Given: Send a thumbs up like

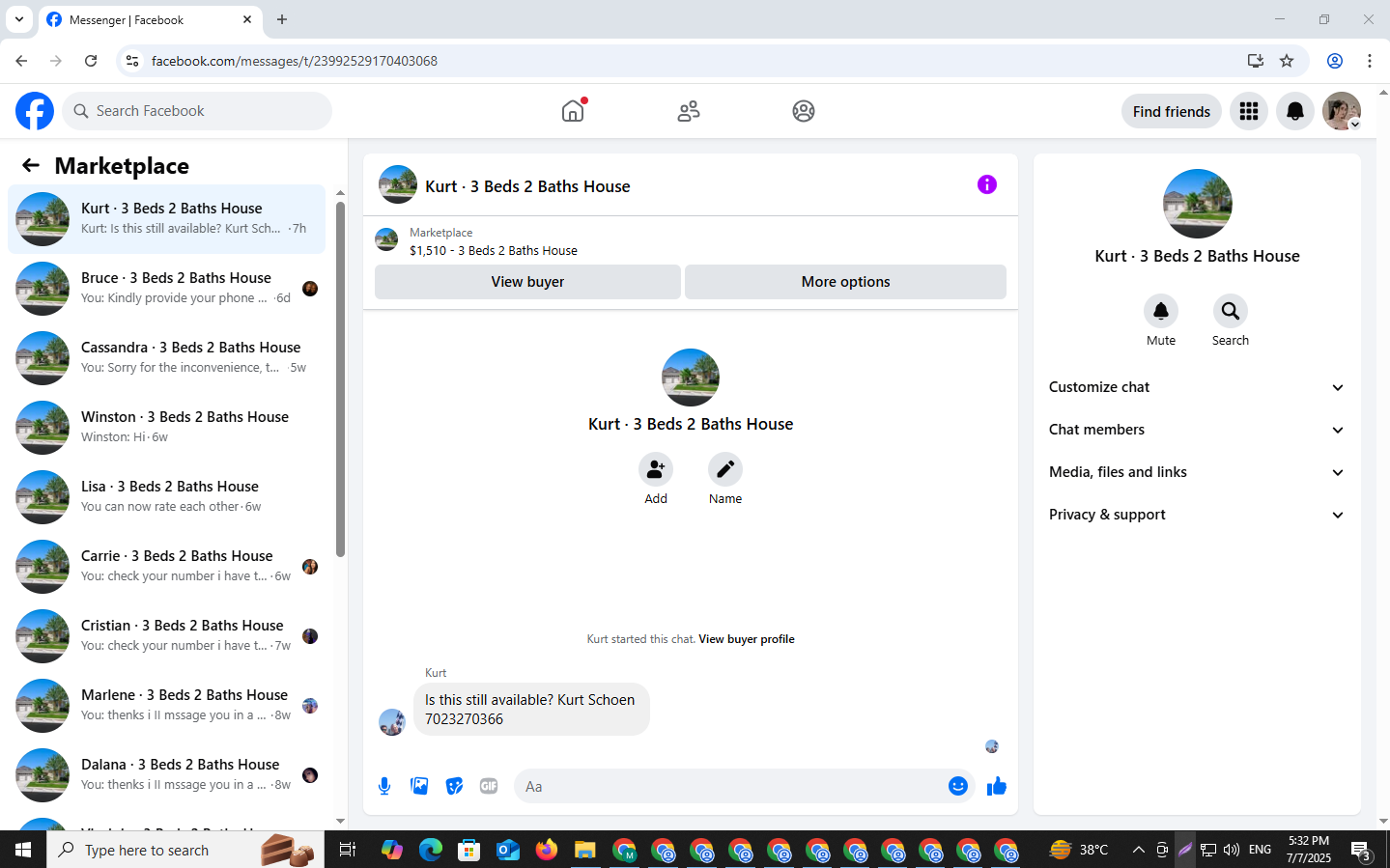Looking at the screenshot, I should click(997, 786).
